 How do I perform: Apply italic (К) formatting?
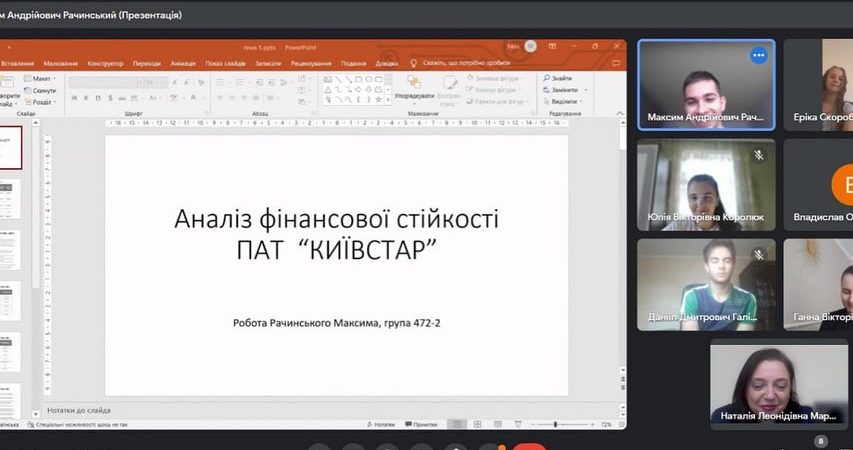coord(86,98)
